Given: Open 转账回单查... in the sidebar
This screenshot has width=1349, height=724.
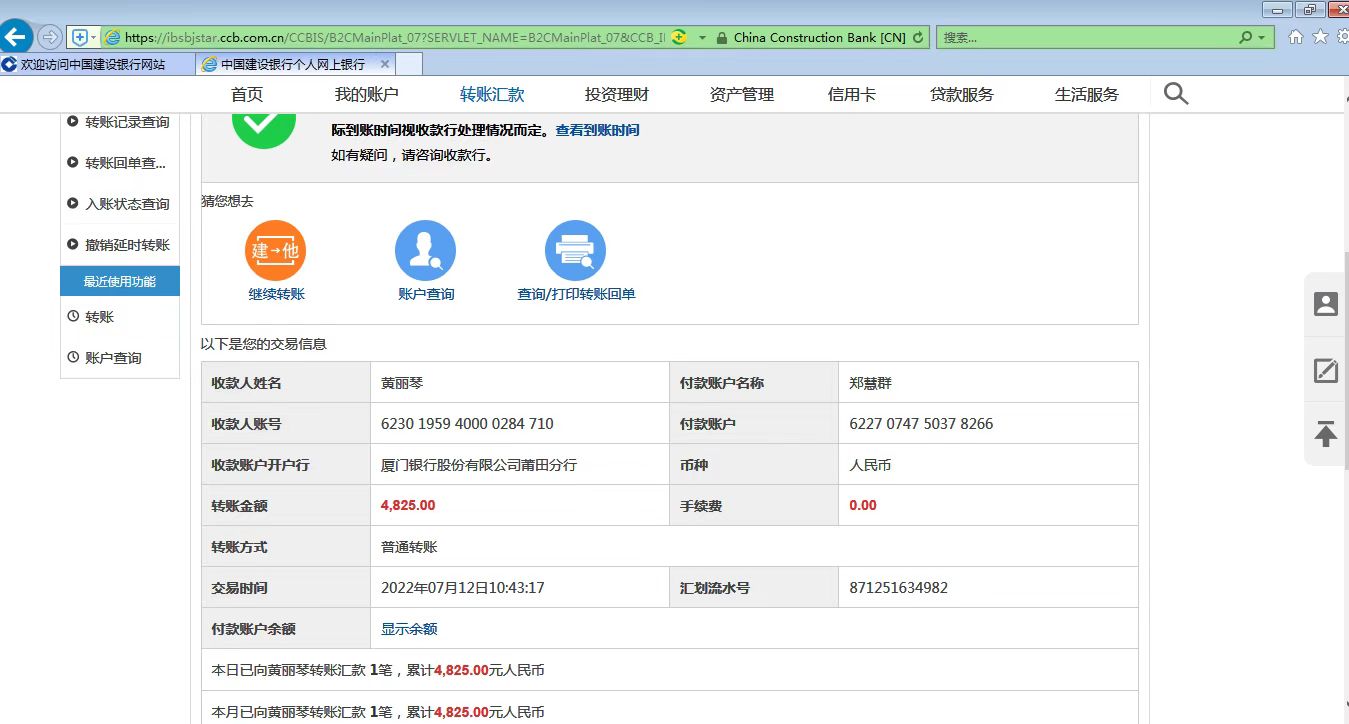Looking at the screenshot, I should (125, 163).
